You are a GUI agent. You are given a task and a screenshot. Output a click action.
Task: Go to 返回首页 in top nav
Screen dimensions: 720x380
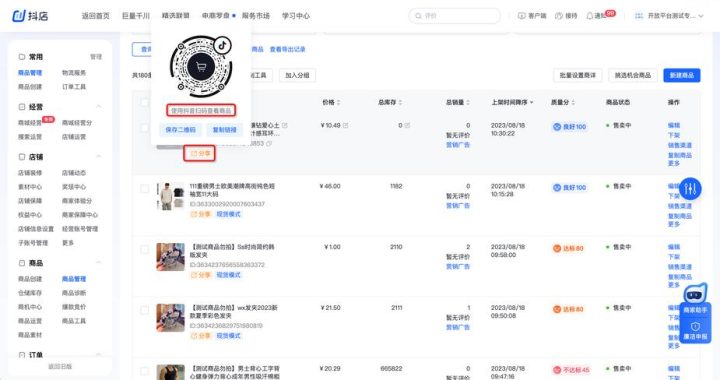click(x=96, y=16)
